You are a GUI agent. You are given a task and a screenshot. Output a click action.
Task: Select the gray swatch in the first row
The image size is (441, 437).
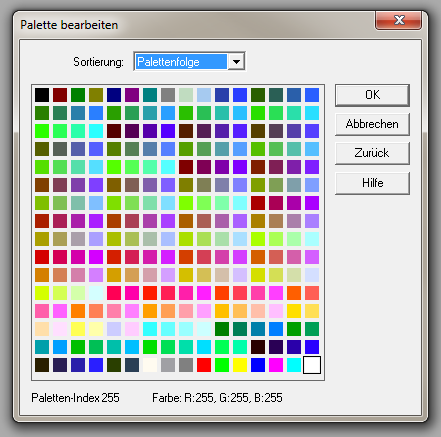pyautogui.click(x=168, y=95)
